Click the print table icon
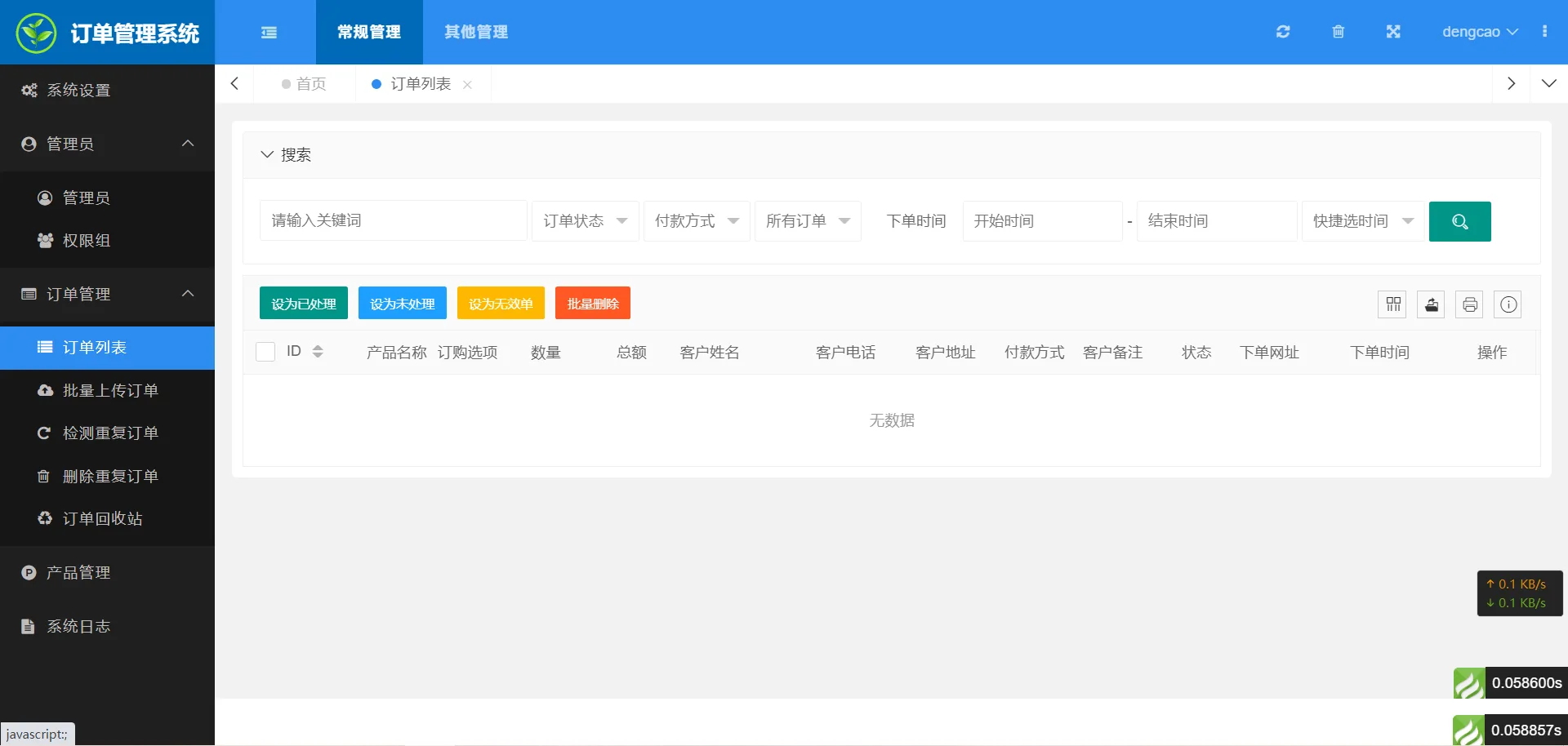This screenshot has width=1568, height=746. point(1469,304)
